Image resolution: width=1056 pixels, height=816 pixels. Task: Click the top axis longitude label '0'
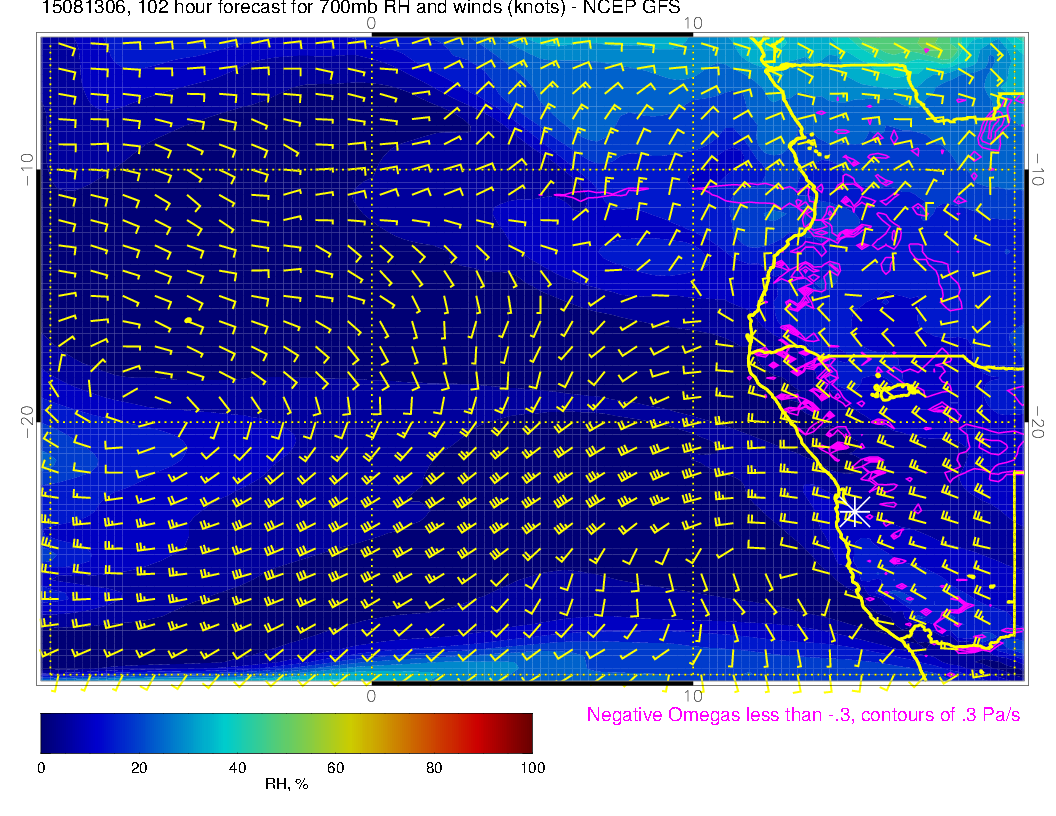(371, 24)
